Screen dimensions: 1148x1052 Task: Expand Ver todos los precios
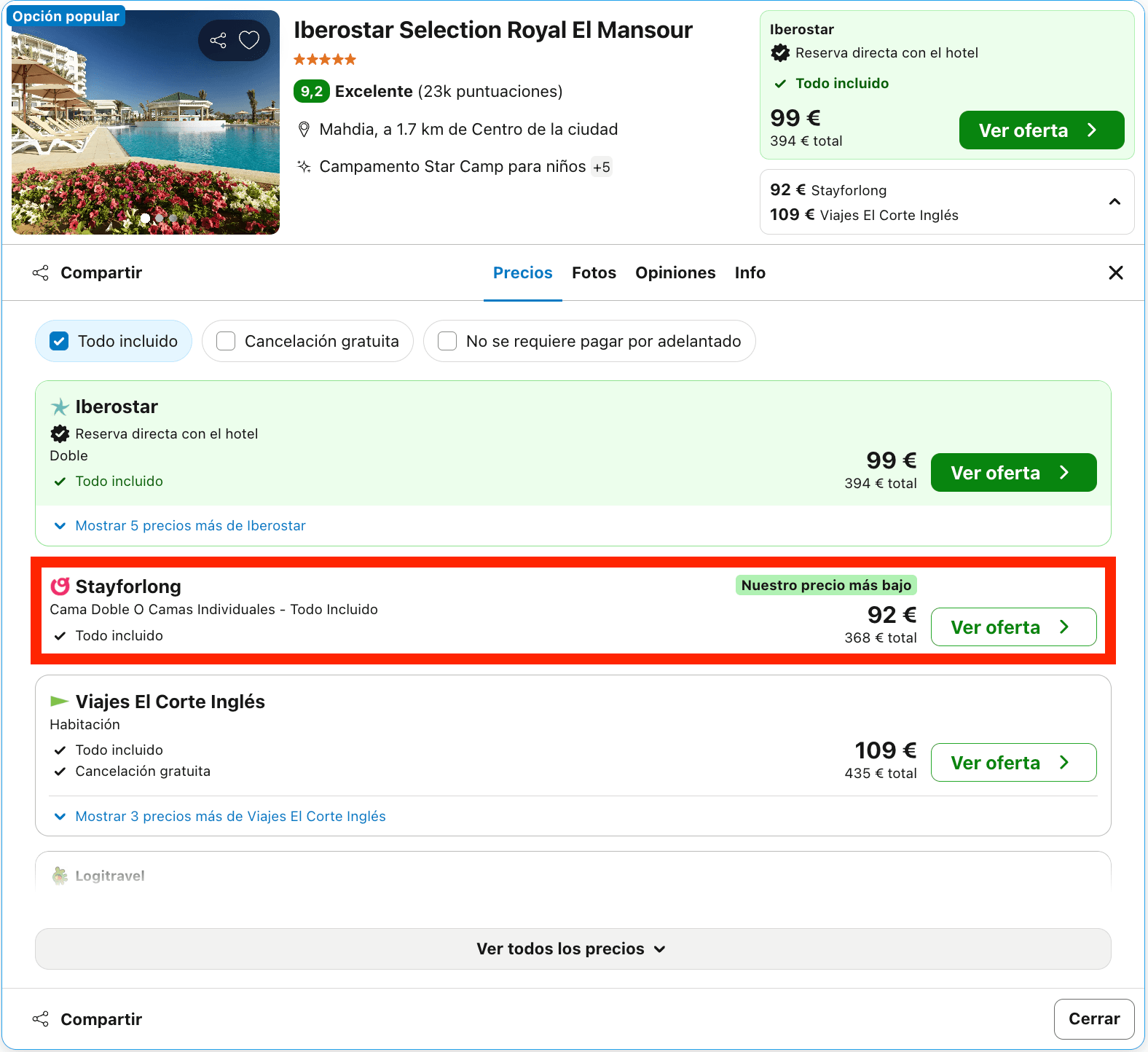pos(573,949)
